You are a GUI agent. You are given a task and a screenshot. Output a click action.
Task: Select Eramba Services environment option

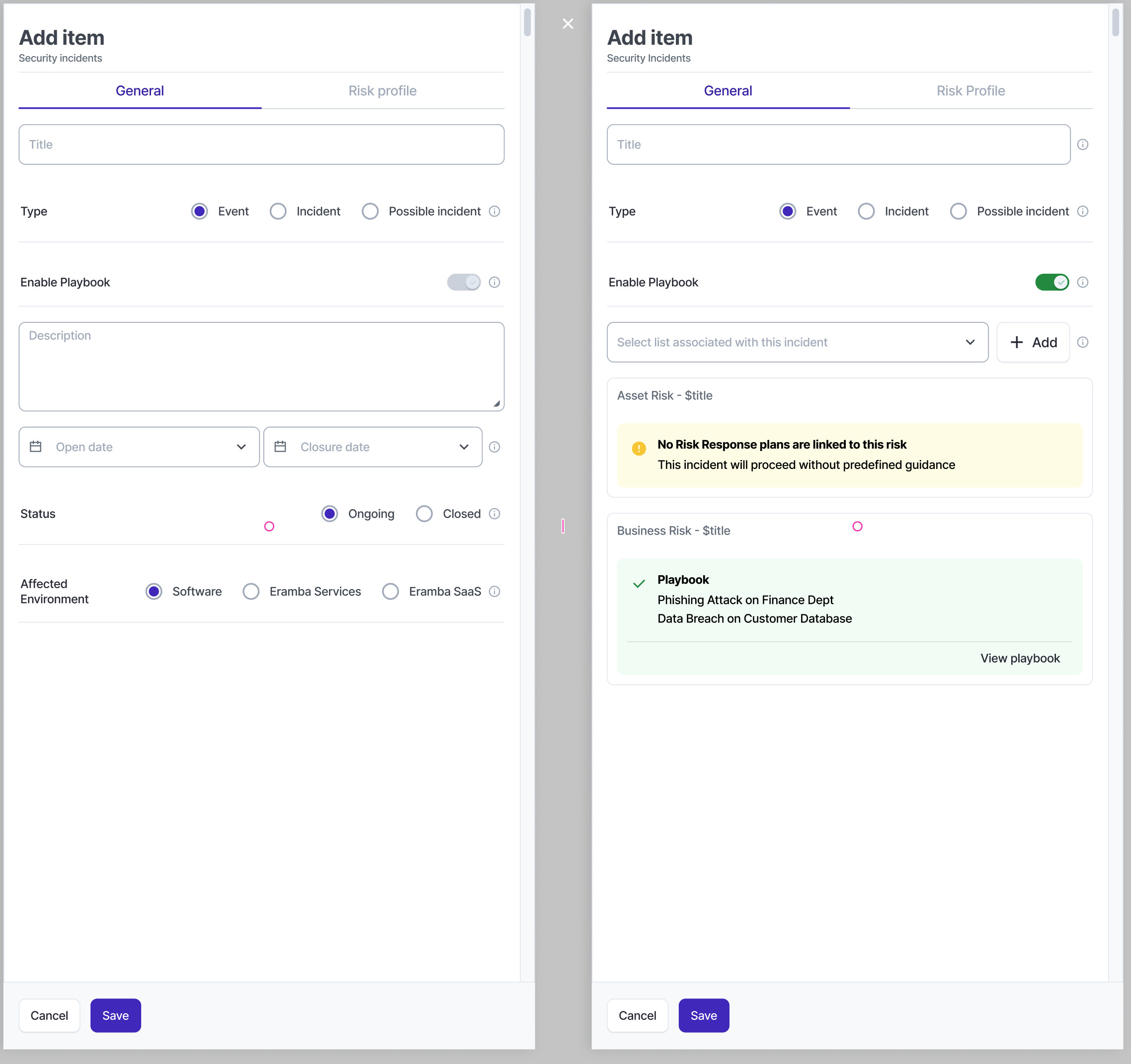click(251, 592)
